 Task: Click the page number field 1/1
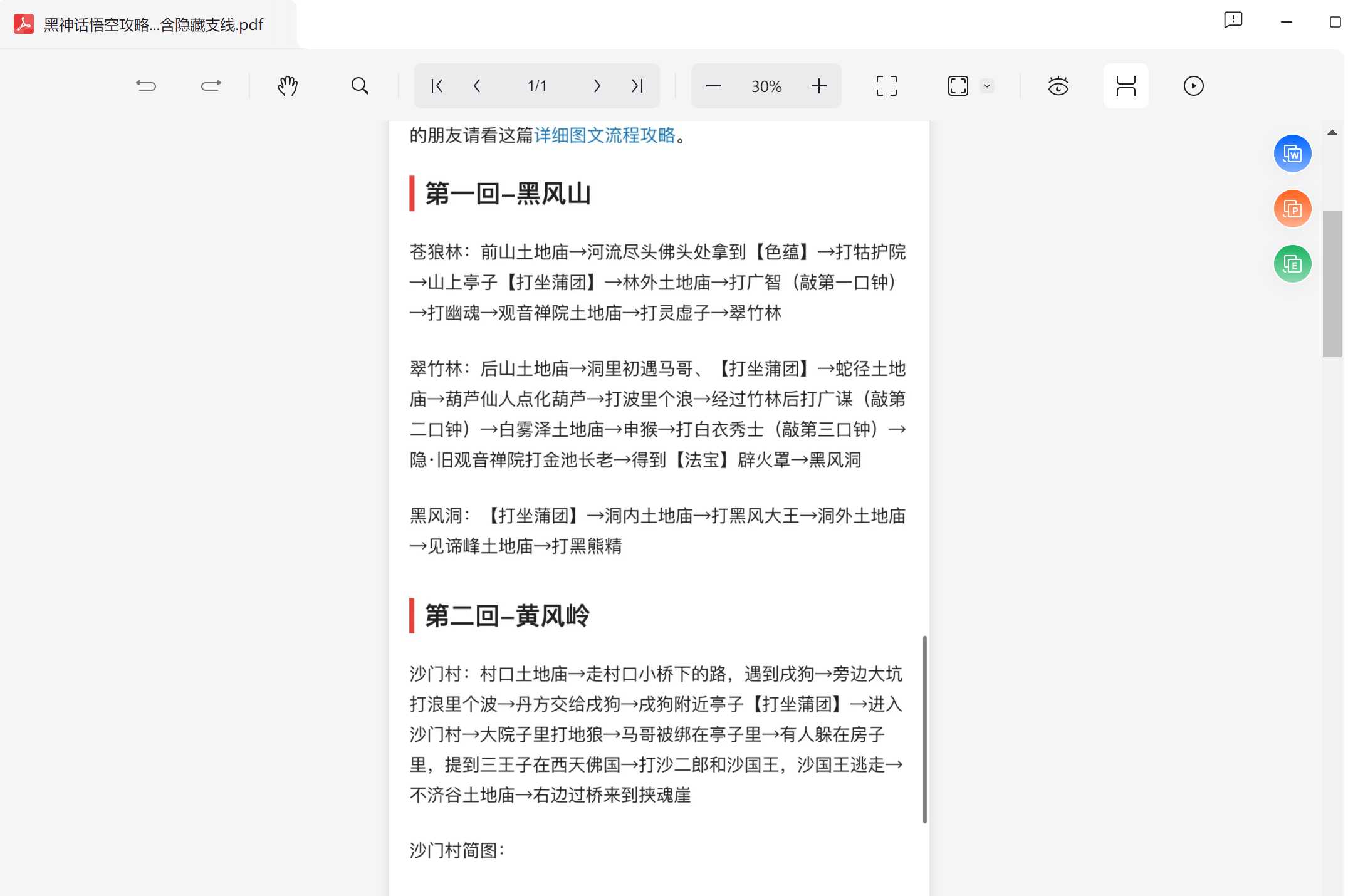[537, 86]
